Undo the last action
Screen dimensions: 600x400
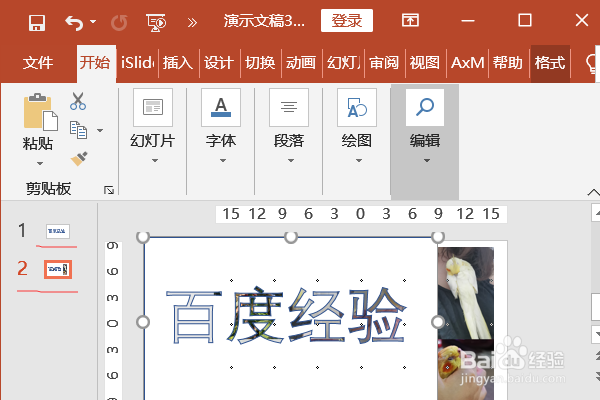[x=74, y=23]
